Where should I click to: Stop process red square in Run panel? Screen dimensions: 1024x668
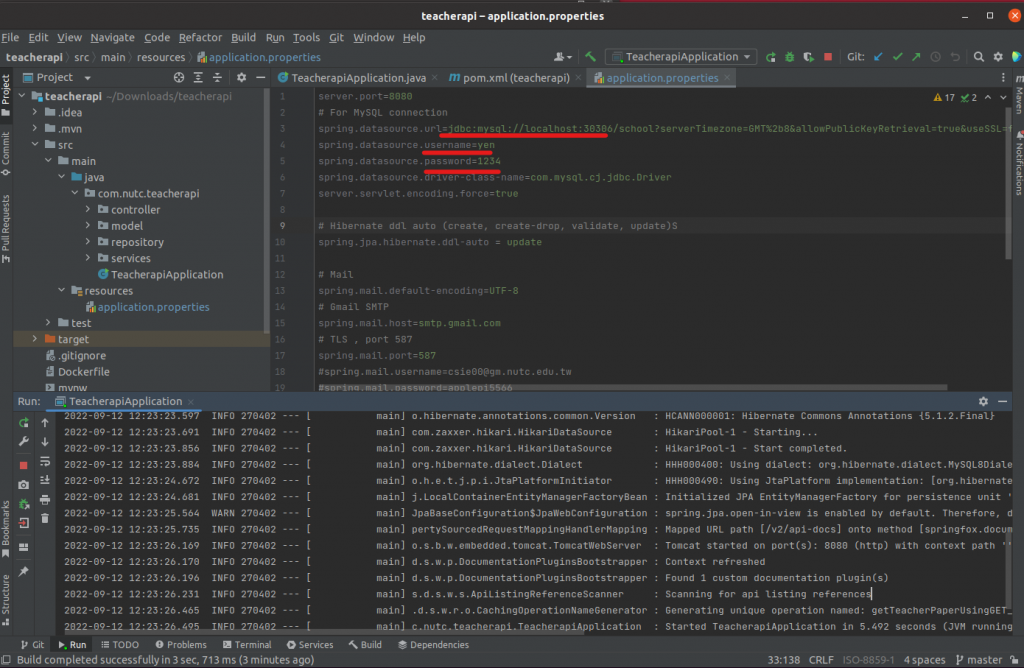click(24, 465)
